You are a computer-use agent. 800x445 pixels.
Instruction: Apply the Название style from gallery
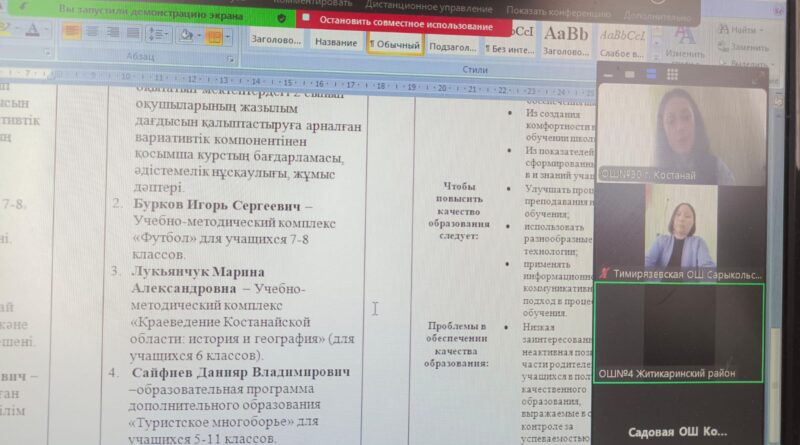[x=336, y=43]
